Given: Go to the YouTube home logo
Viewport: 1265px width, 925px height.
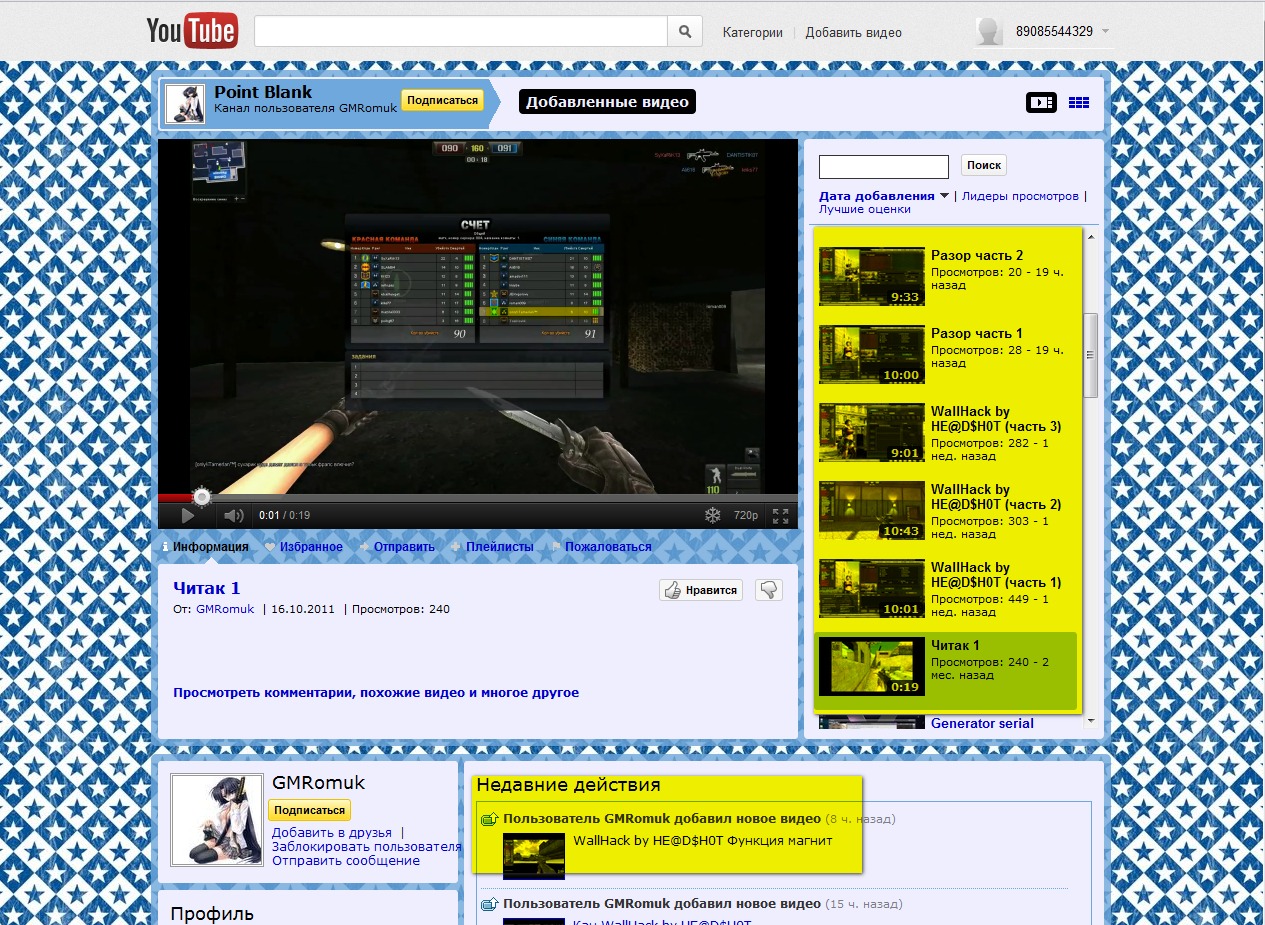Looking at the screenshot, I should coord(192,31).
